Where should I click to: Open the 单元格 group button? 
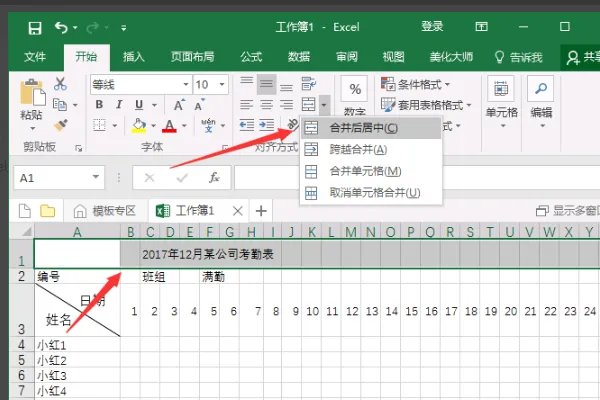pos(501,102)
